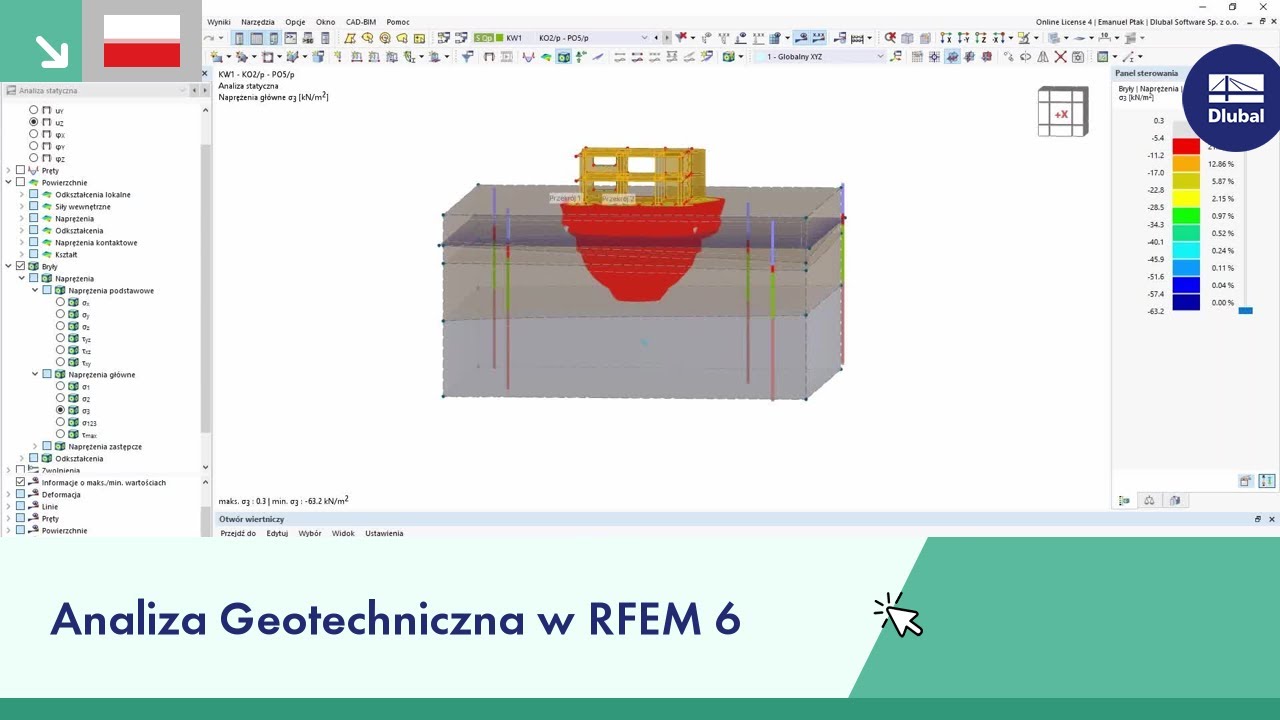
Task: Click the camera screenshot icon in toolbar
Action: coord(1078,57)
